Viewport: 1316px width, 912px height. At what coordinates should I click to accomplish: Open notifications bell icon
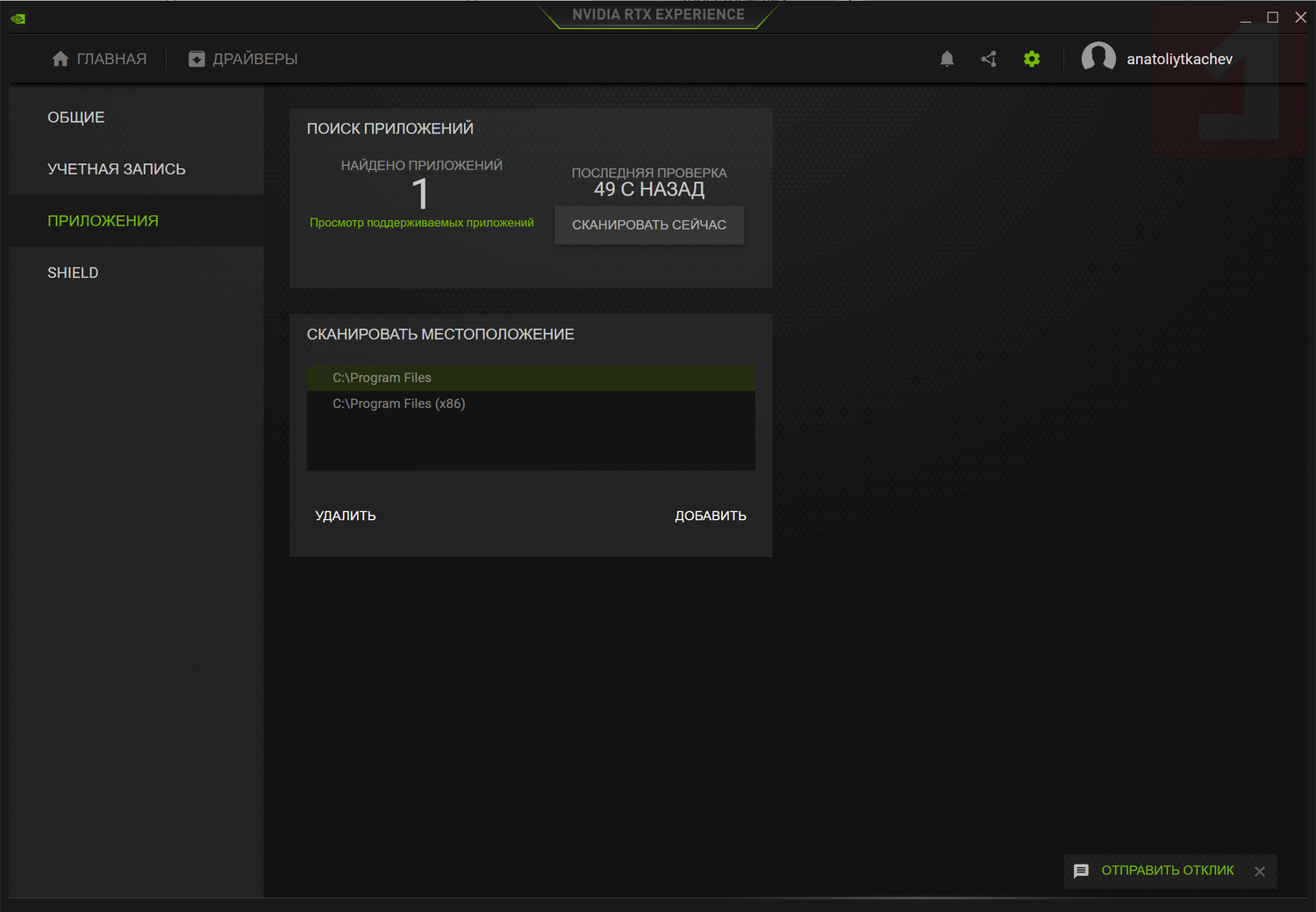(x=947, y=59)
